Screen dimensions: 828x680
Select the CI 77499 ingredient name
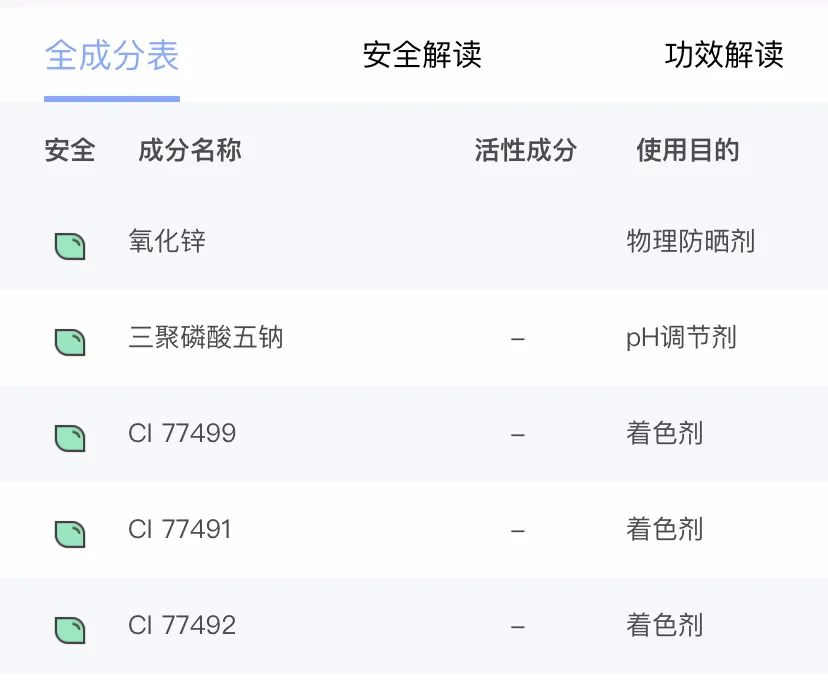tap(182, 433)
